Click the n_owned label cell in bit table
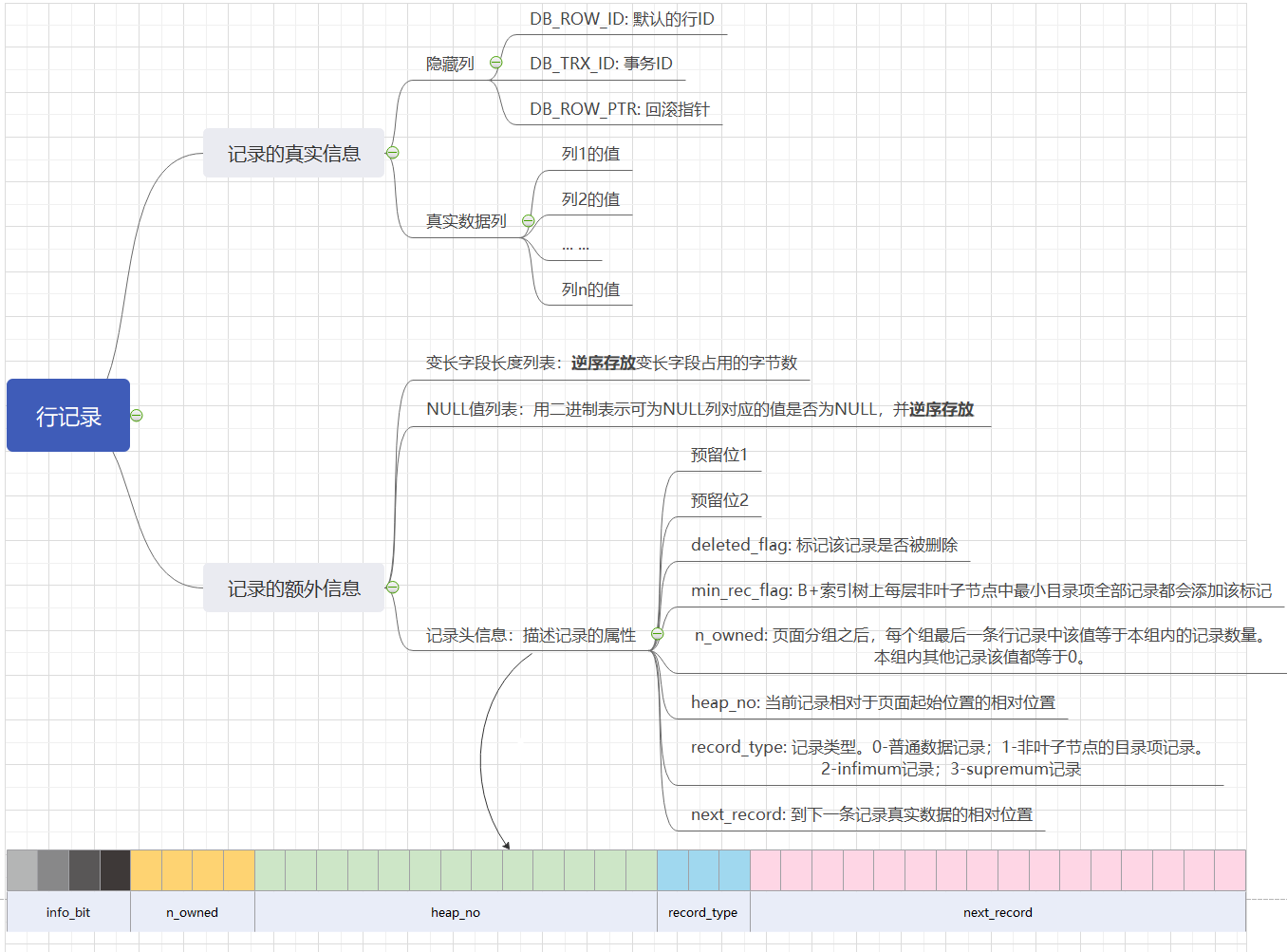Screen dimensions: 1287x952 coord(193,912)
